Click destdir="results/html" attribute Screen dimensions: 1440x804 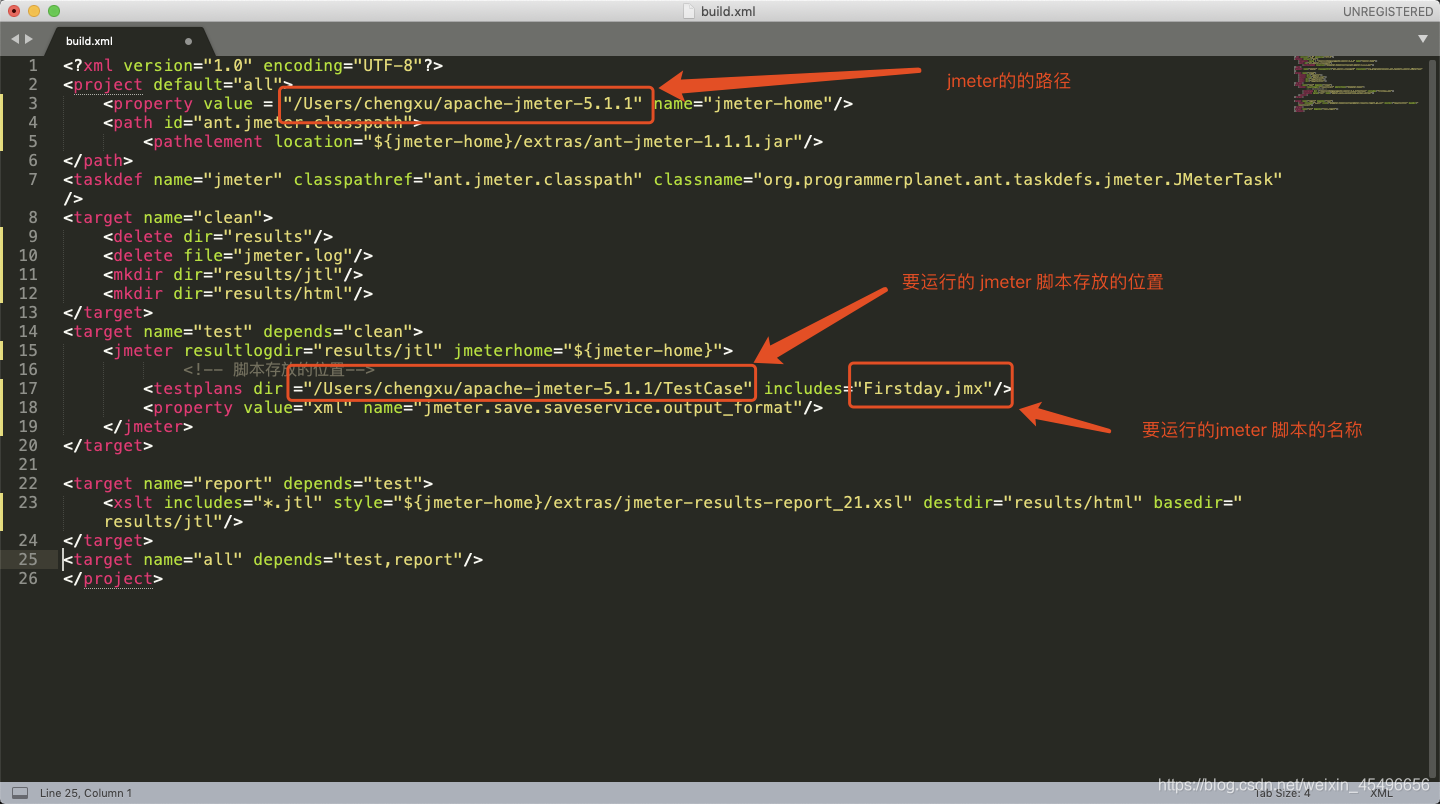[1033, 502]
